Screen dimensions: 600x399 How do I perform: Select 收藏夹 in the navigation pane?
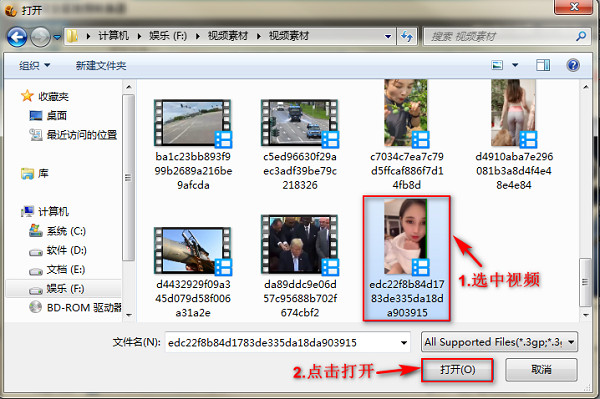53,96
